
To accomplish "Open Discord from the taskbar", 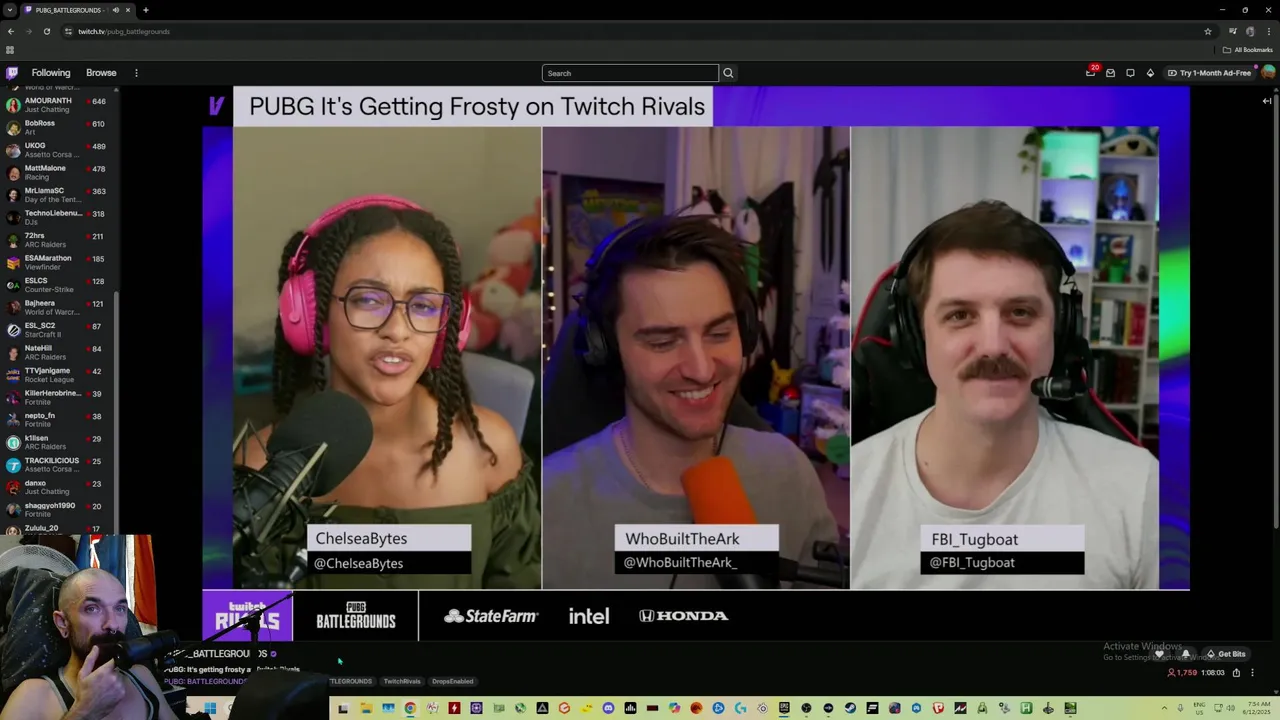I will (x=608, y=709).
